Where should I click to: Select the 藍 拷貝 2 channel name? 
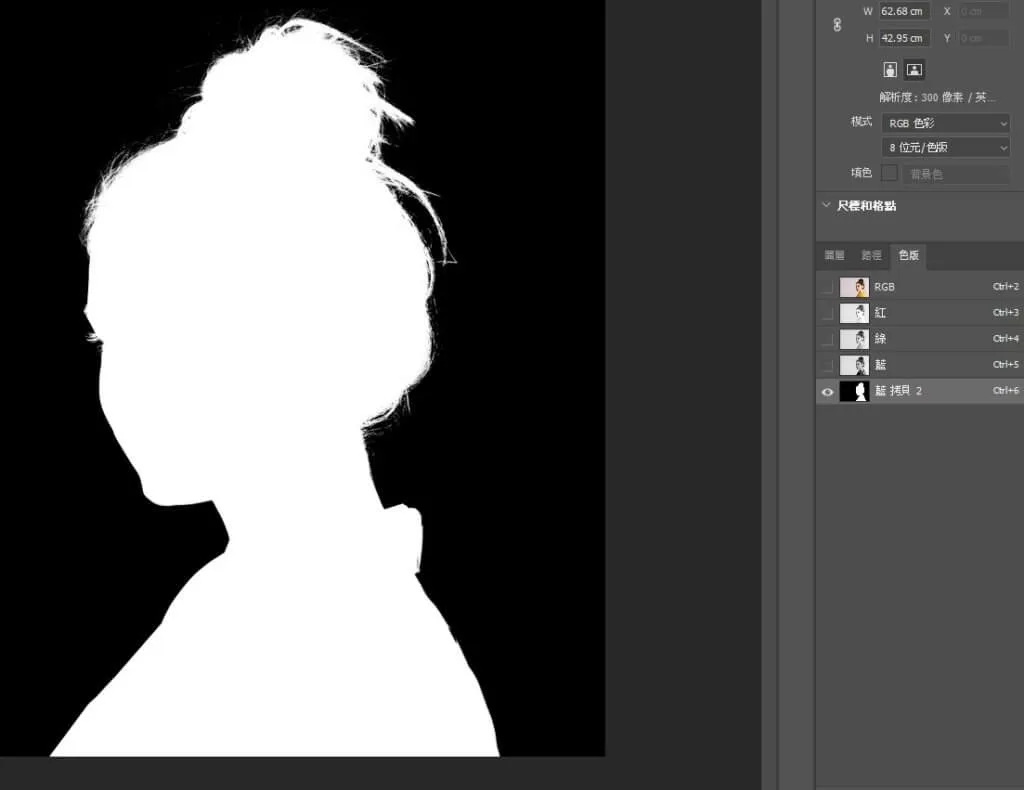click(x=898, y=390)
